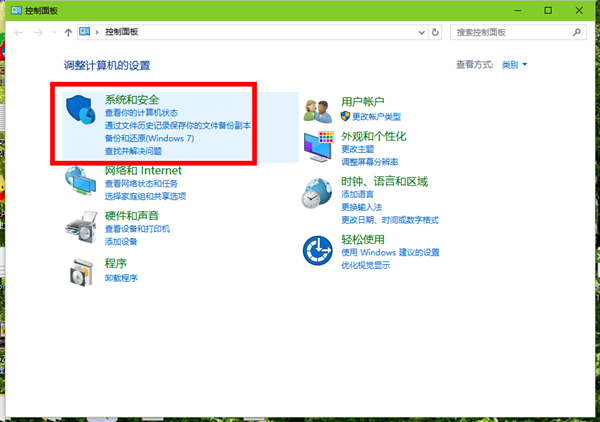Open the 时钟、语言和区域 heading

click(x=384, y=181)
